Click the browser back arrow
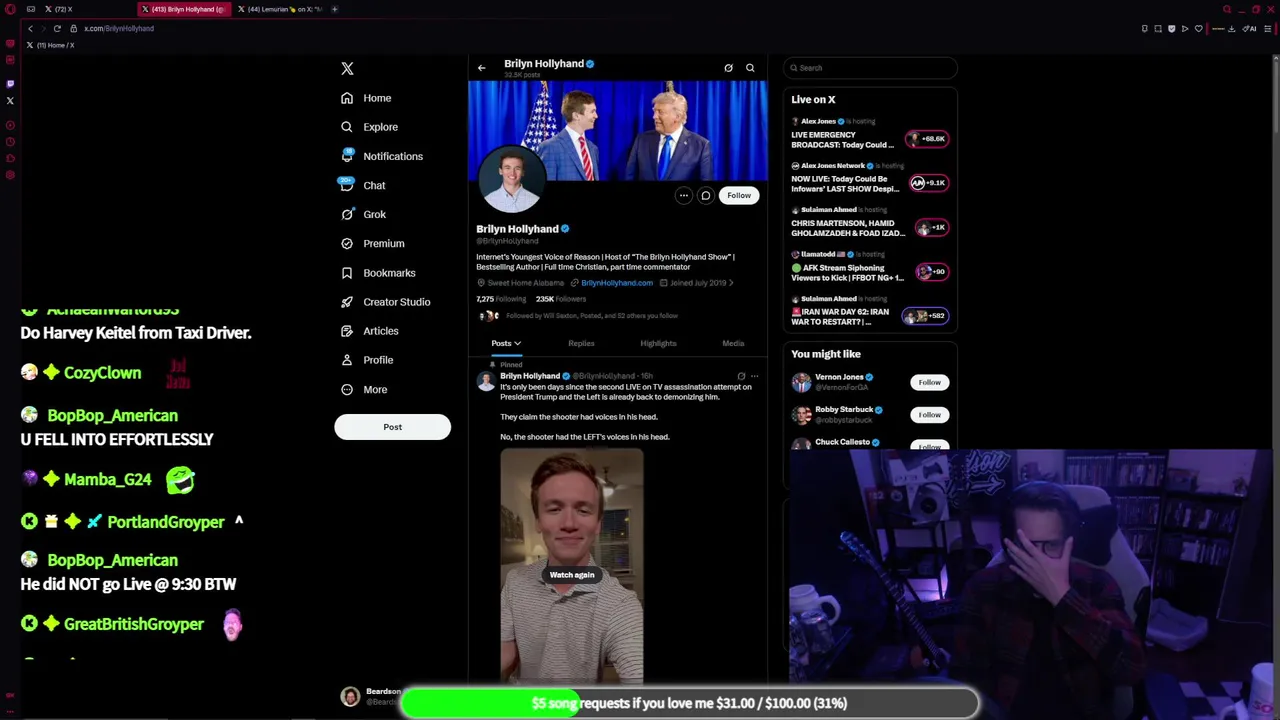This screenshot has width=1280, height=720. [x=30, y=28]
